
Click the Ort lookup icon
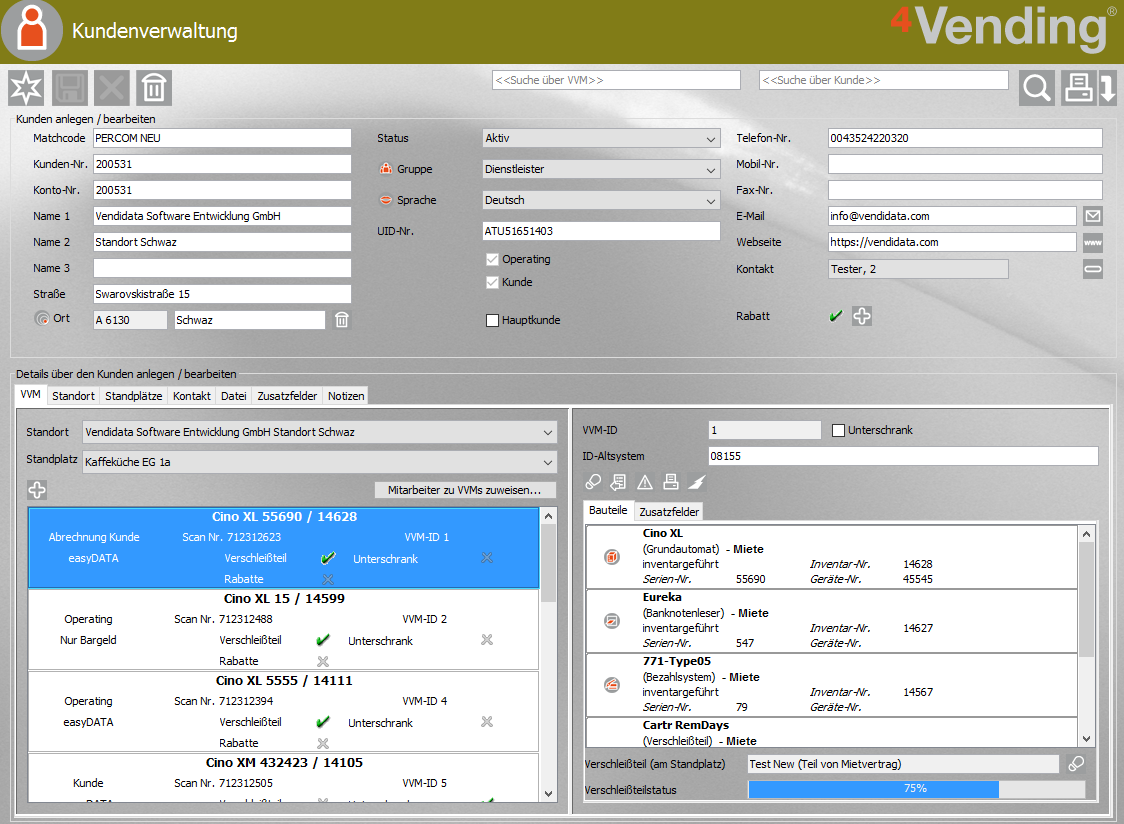pyautogui.click(x=42, y=318)
